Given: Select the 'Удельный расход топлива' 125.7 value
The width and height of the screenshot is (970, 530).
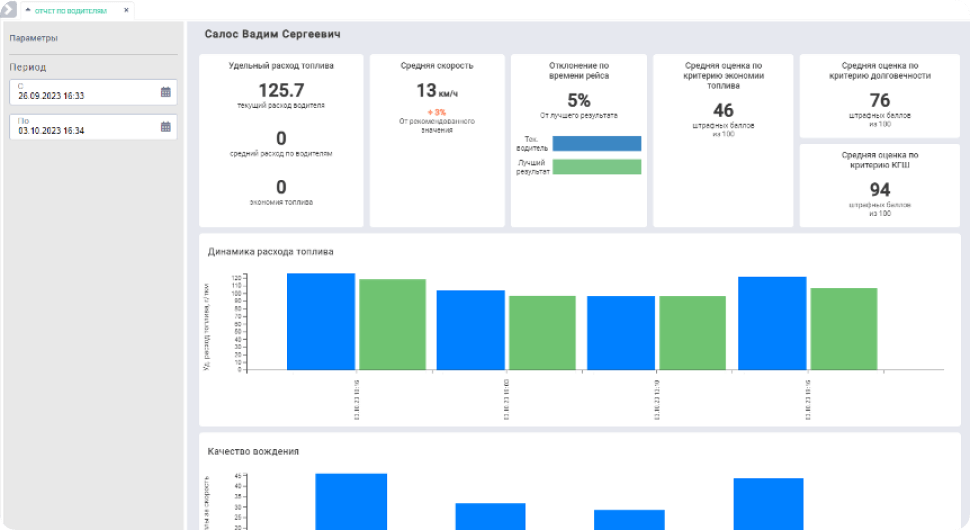Looking at the screenshot, I should point(280,91).
